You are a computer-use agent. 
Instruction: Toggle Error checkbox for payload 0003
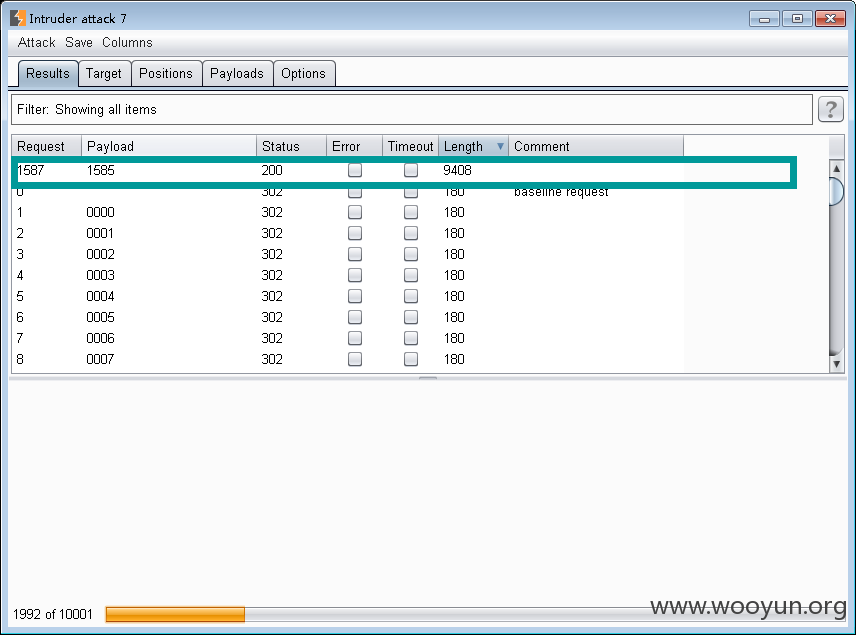click(x=355, y=275)
